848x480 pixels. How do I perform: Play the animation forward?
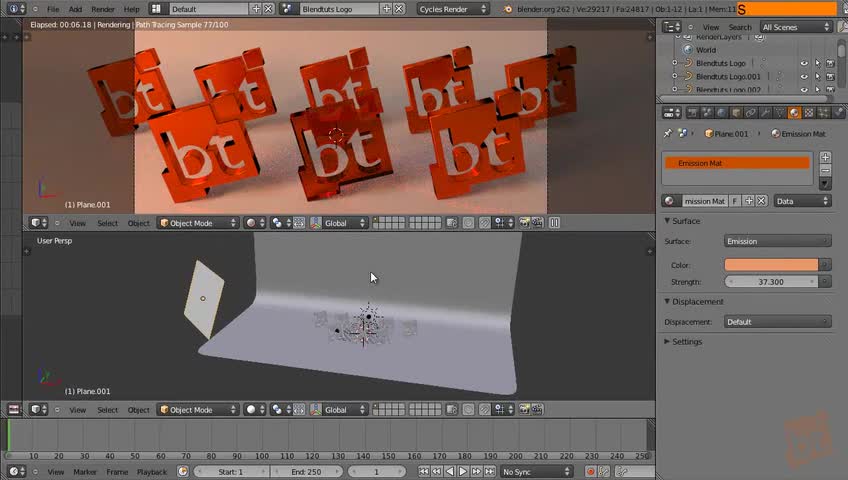point(463,471)
